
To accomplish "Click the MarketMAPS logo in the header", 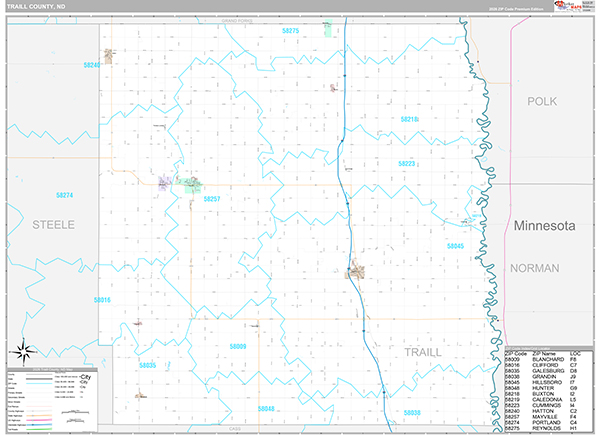I will (x=568, y=6).
